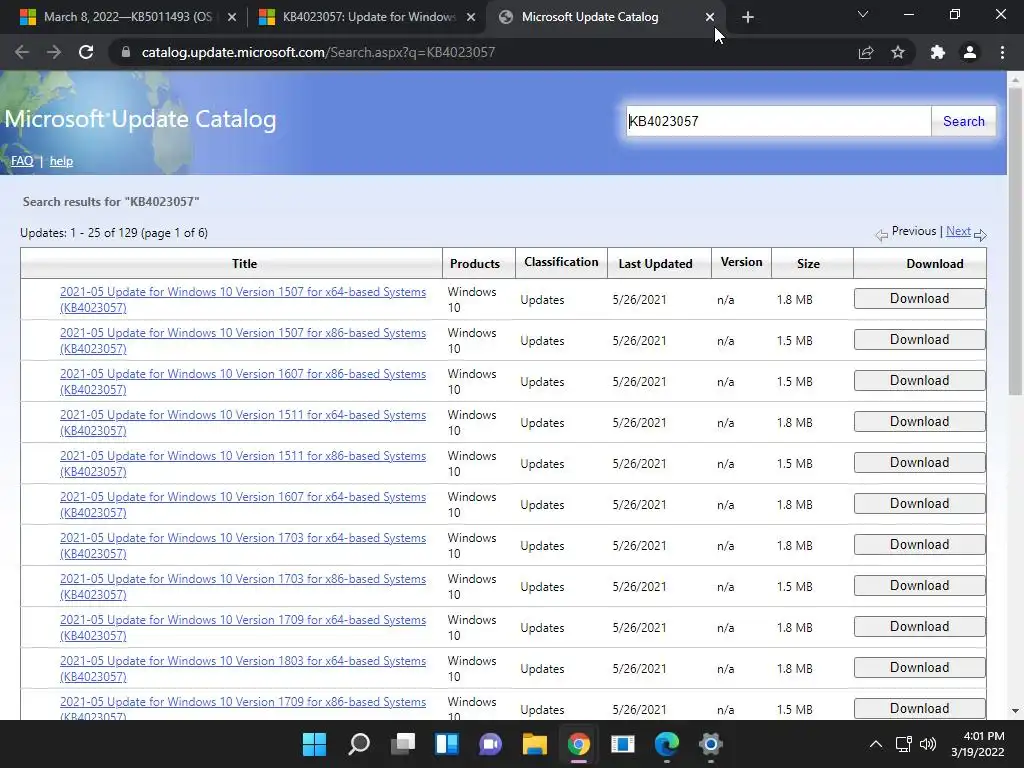
Task: Reload the Update Catalog page
Action: point(86,52)
